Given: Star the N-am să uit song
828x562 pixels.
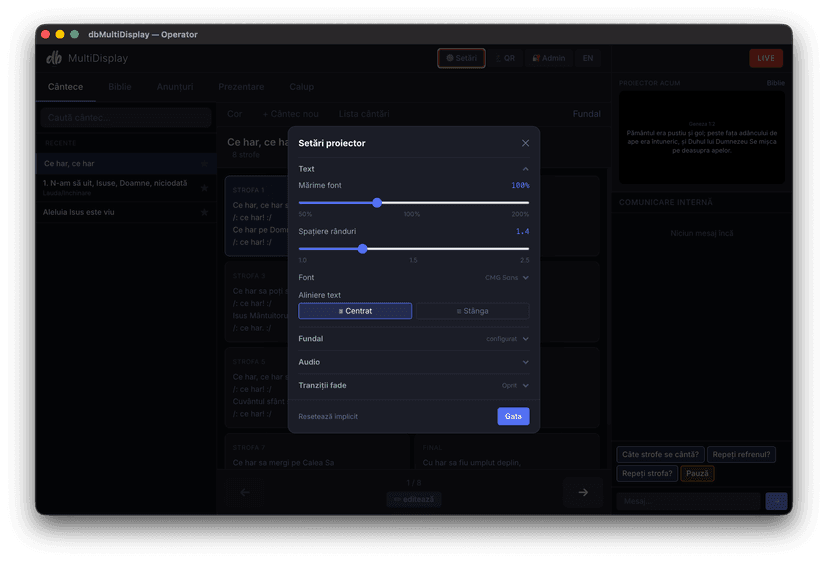Looking at the screenshot, I should [204, 188].
